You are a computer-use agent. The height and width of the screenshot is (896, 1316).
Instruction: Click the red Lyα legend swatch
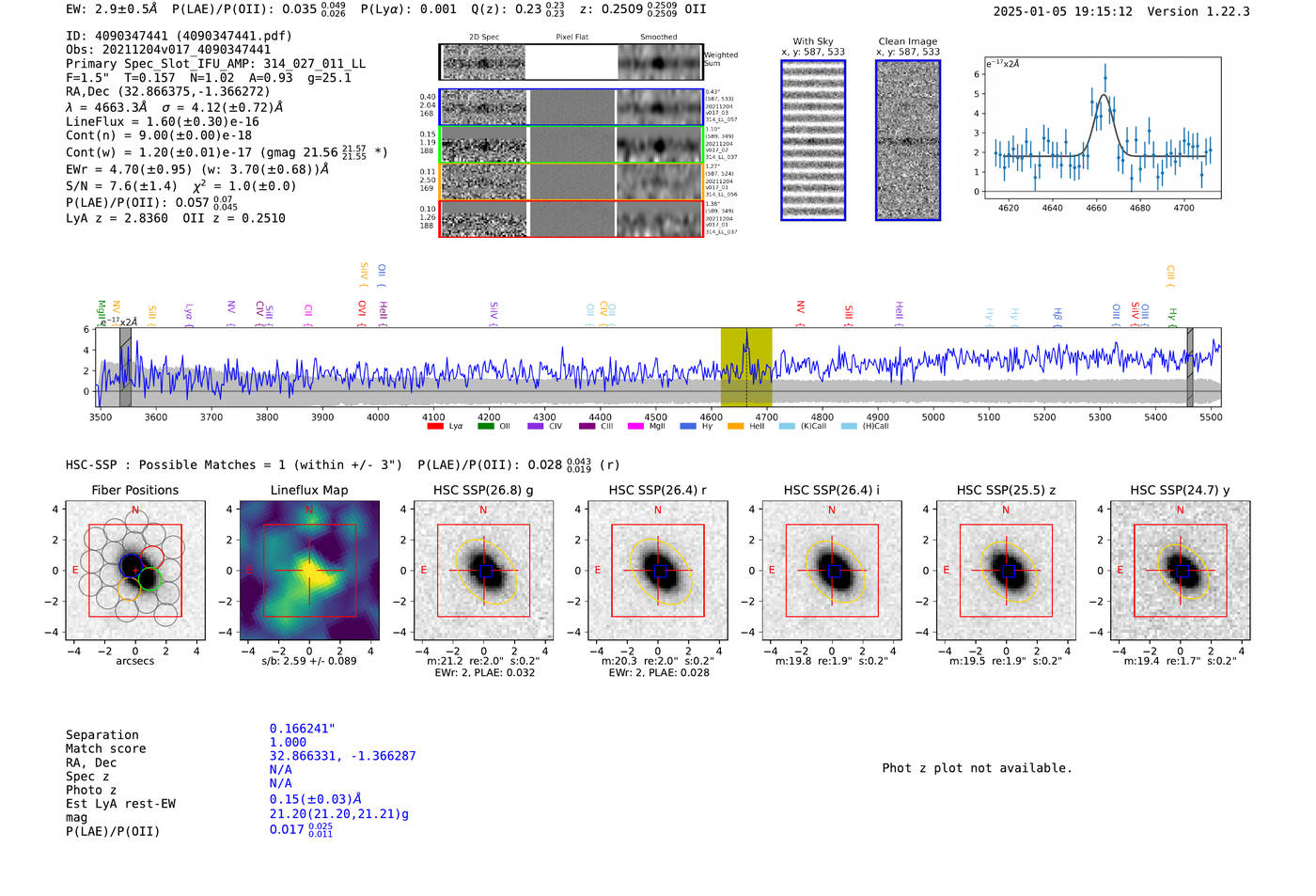pyautogui.click(x=435, y=426)
